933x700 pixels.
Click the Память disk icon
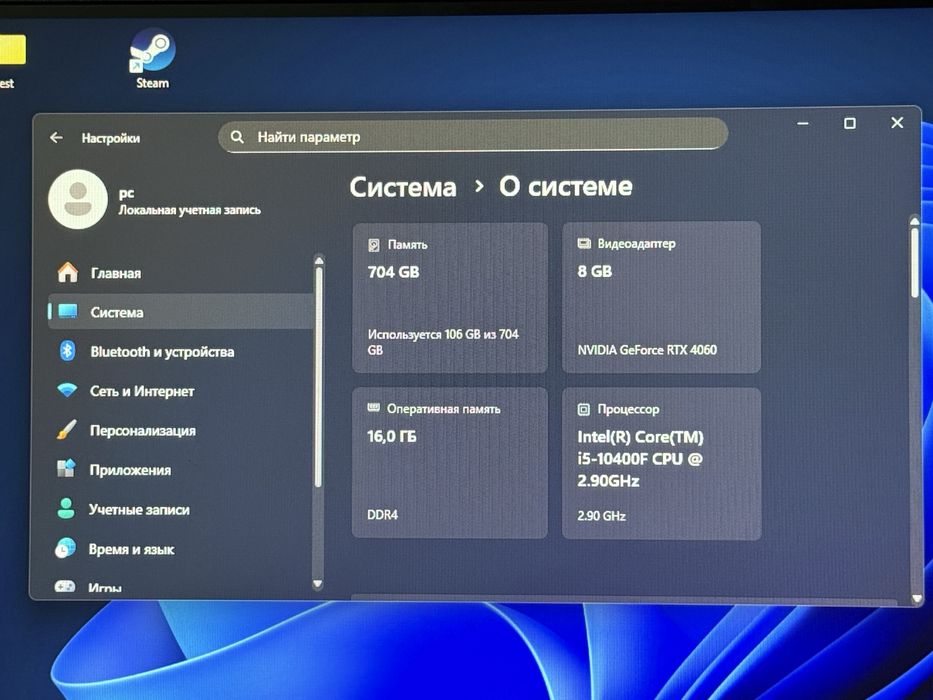point(374,245)
